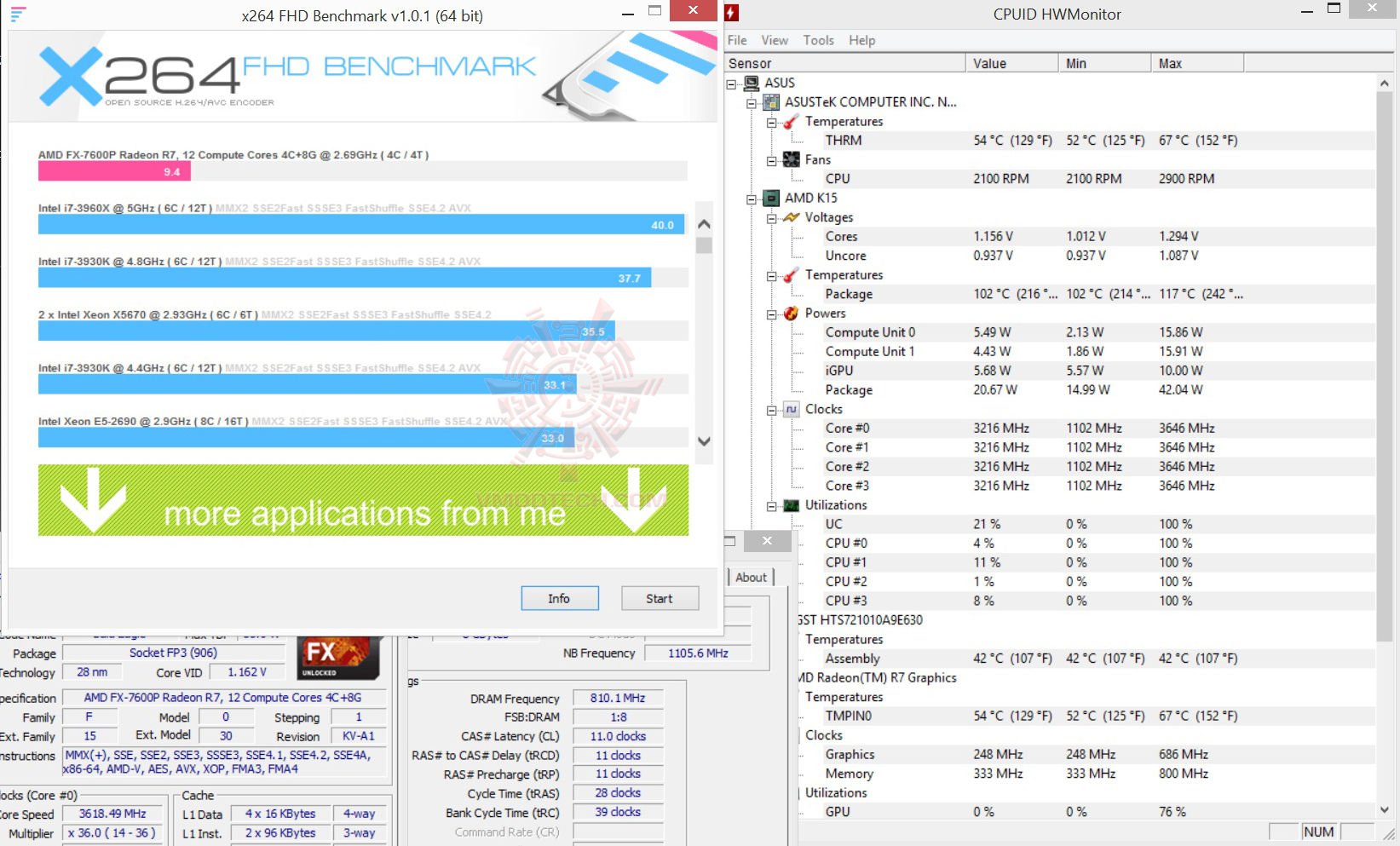Viewport: 1400px width, 846px height.
Task: Click the 'more applications from me' banner
Action: (363, 500)
